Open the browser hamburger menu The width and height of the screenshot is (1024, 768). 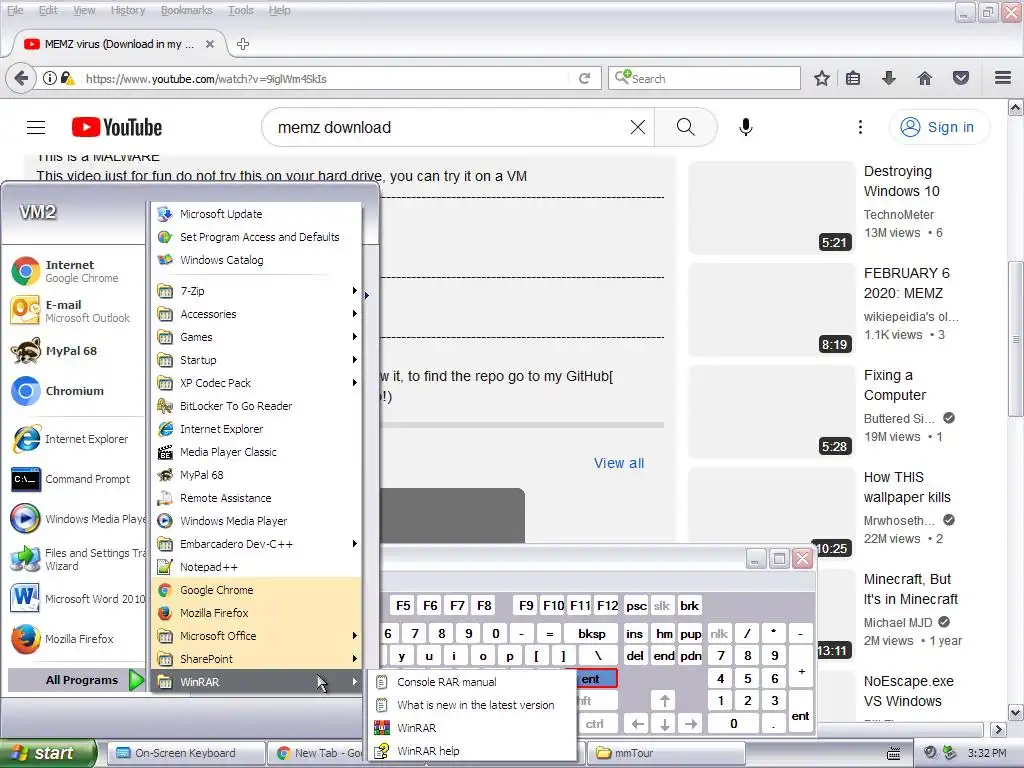click(1003, 78)
